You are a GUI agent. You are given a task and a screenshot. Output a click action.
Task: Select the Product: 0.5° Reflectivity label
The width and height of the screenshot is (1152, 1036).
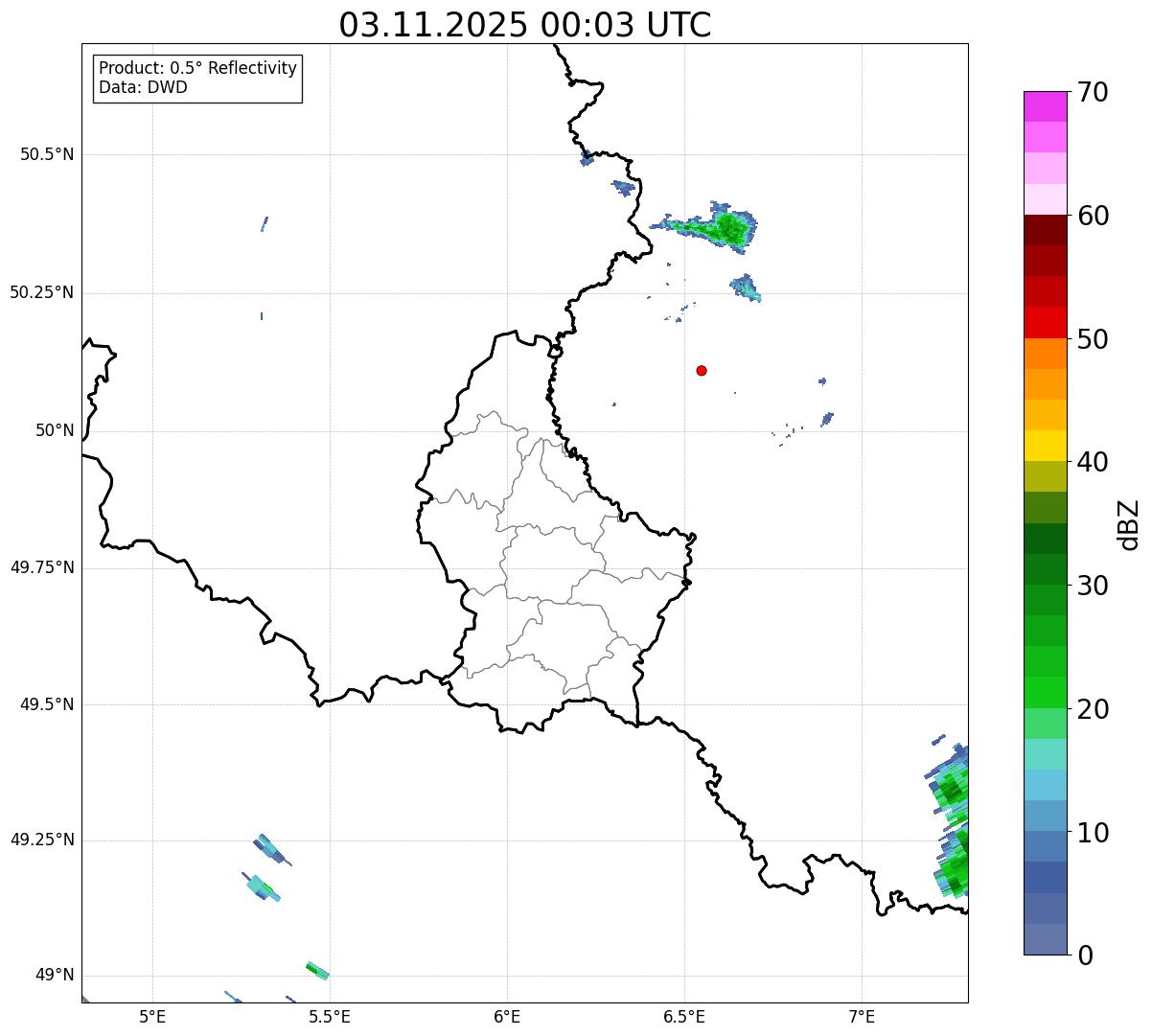pyautogui.click(x=198, y=68)
